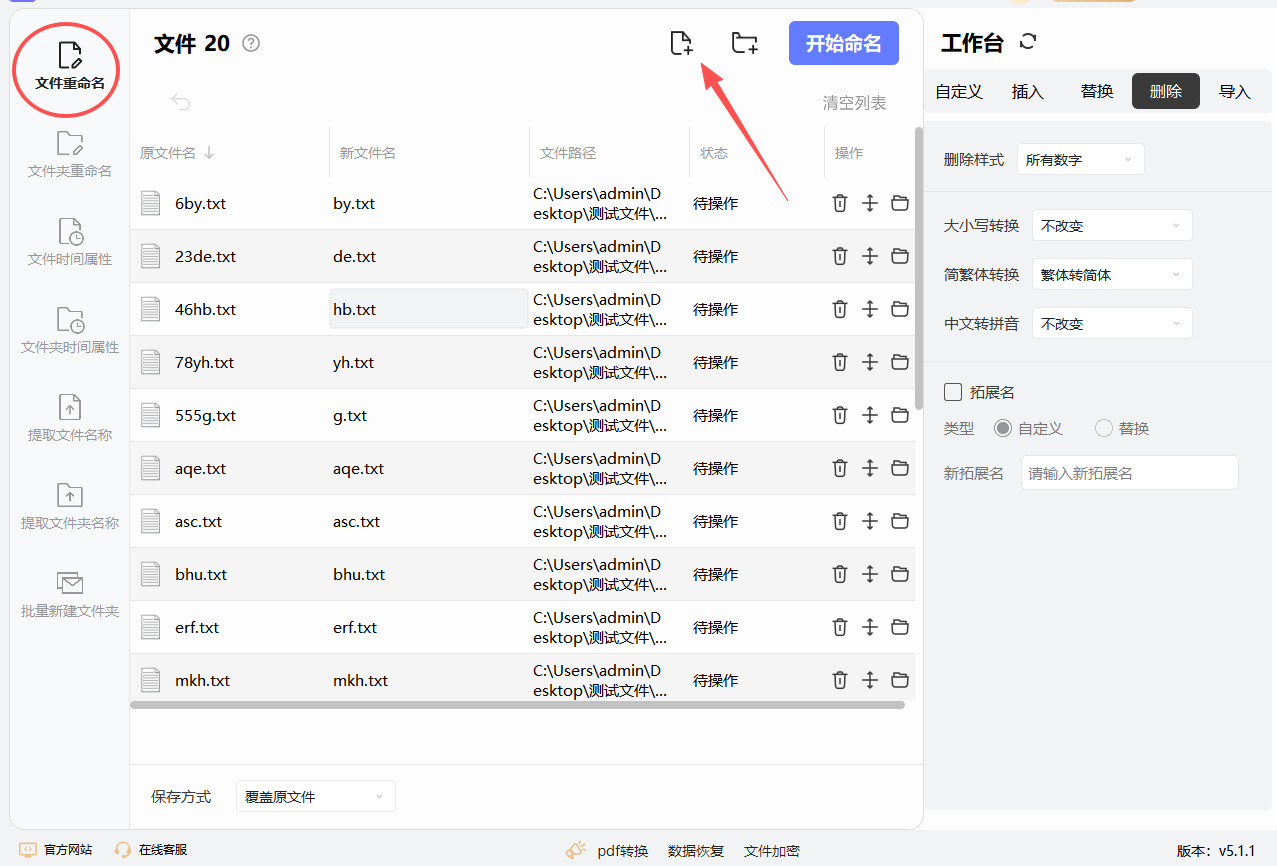Click the undo arrow icon
The height and width of the screenshot is (866, 1277).
click(x=181, y=102)
